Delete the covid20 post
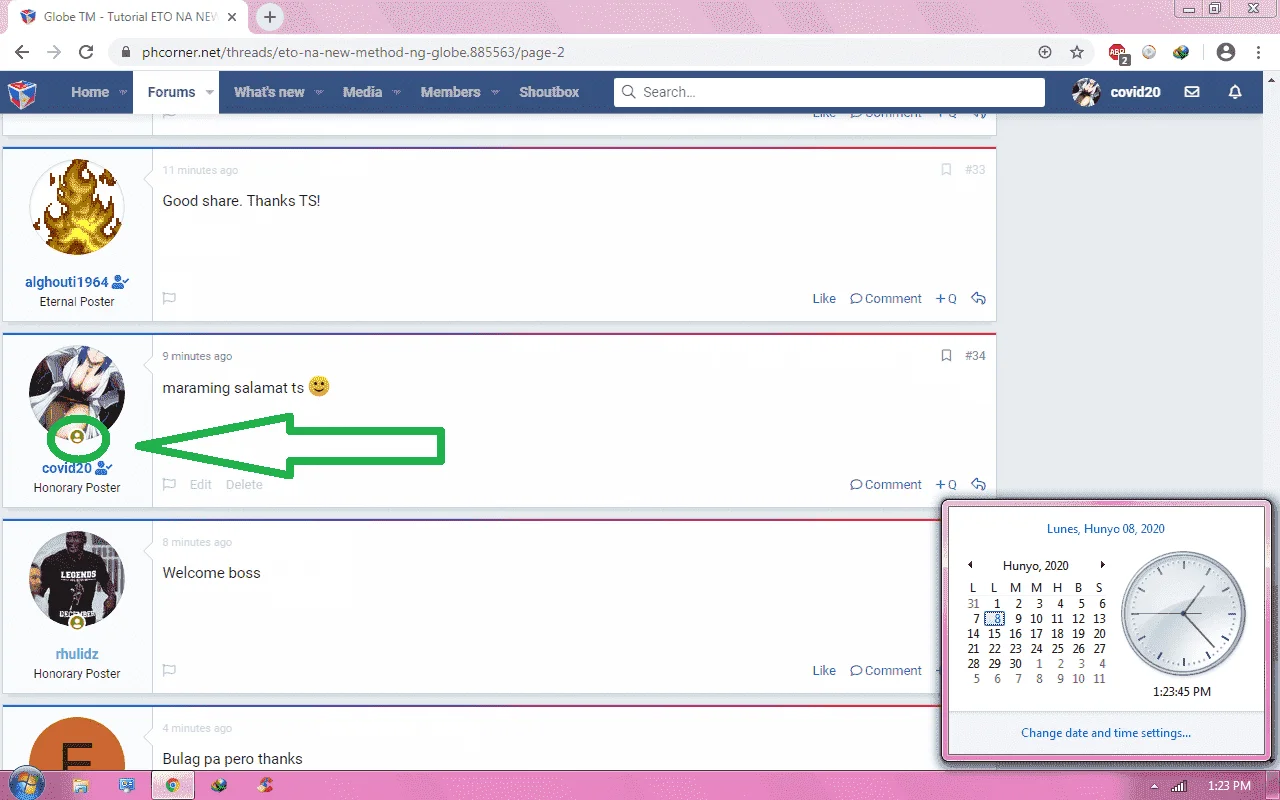 [244, 484]
